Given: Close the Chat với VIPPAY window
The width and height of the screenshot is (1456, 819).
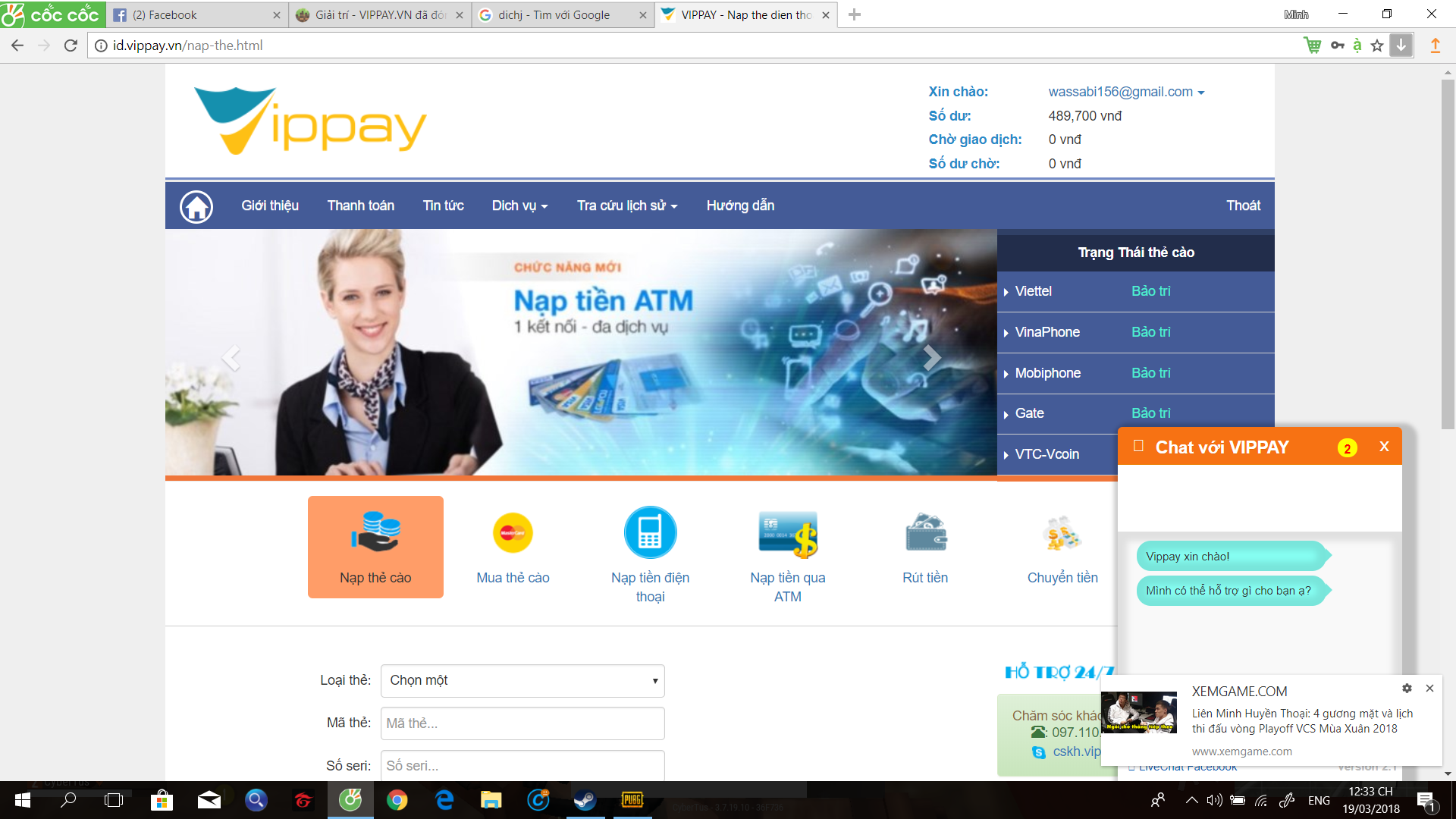Looking at the screenshot, I should pos(1384,447).
